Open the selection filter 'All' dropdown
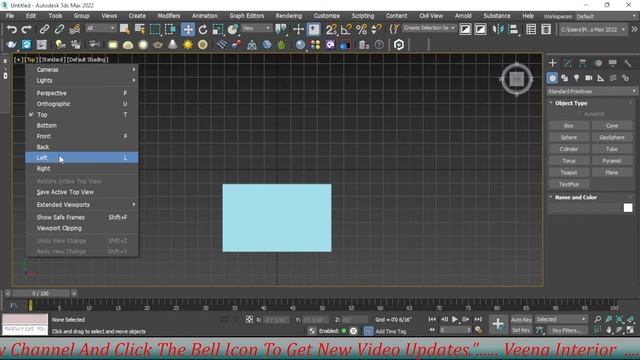This screenshot has width=640, height=360. point(100,28)
